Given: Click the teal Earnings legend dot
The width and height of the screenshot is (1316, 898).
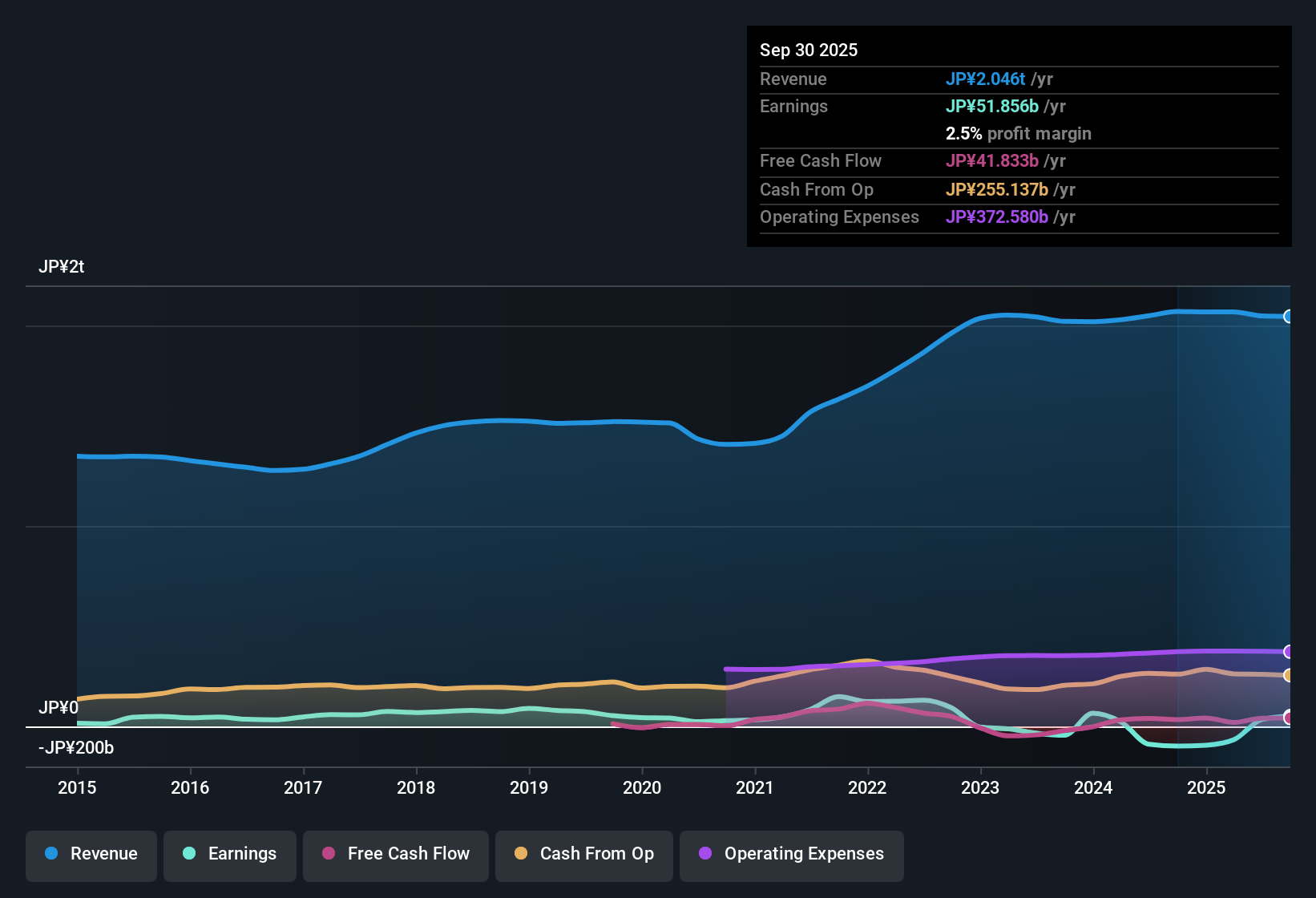Looking at the screenshot, I should coord(189,853).
